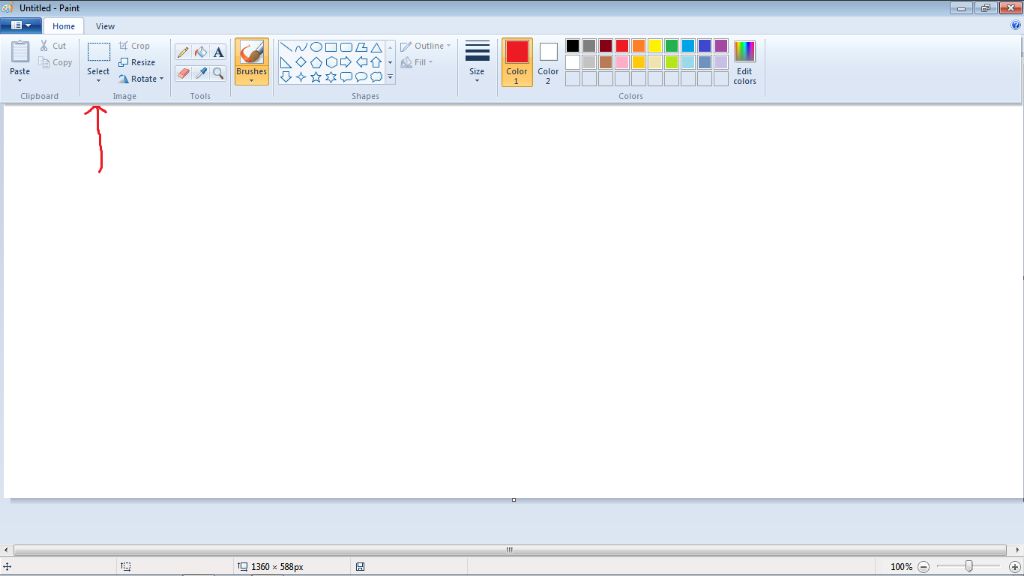The image size is (1024, 576).
Task: Click the Copy button
Action: pyautogui.click(x=55, y=62)
